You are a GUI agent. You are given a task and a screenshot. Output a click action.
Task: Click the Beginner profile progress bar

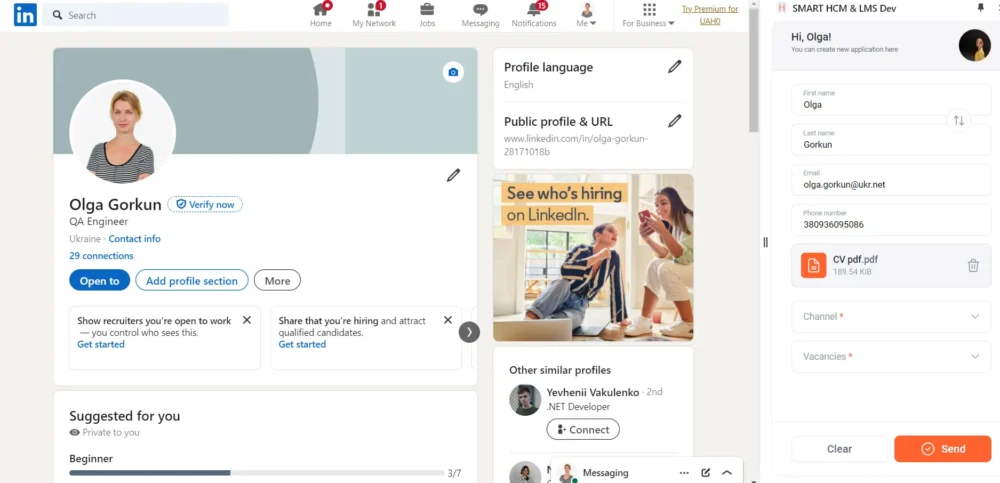coord(256,472)
